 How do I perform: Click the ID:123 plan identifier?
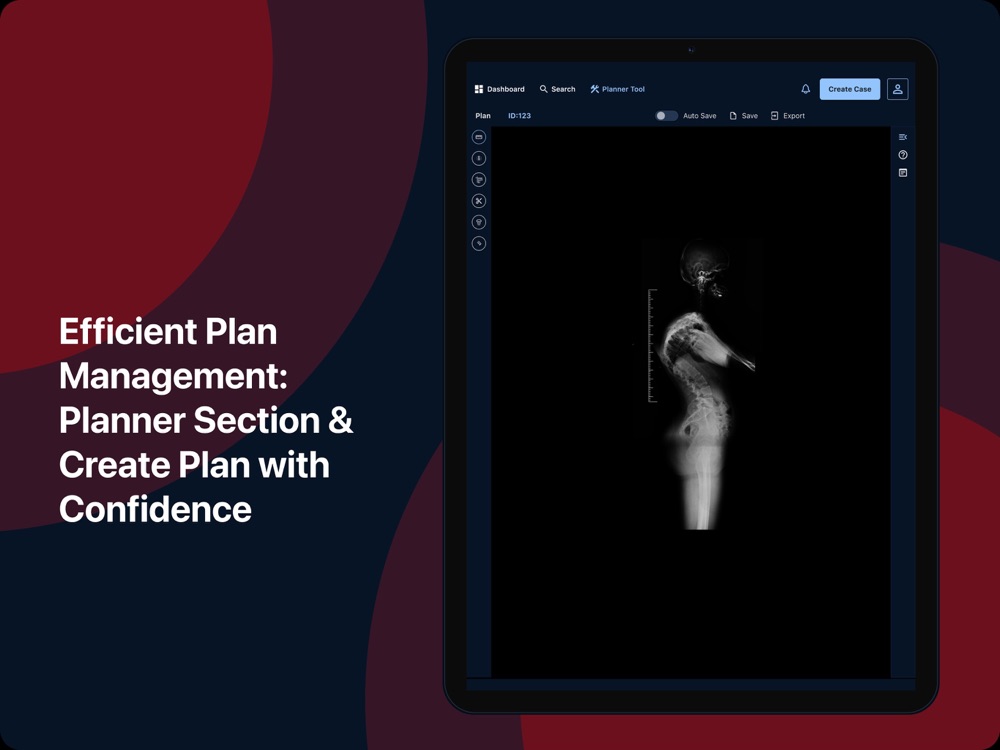pos(519,115)
